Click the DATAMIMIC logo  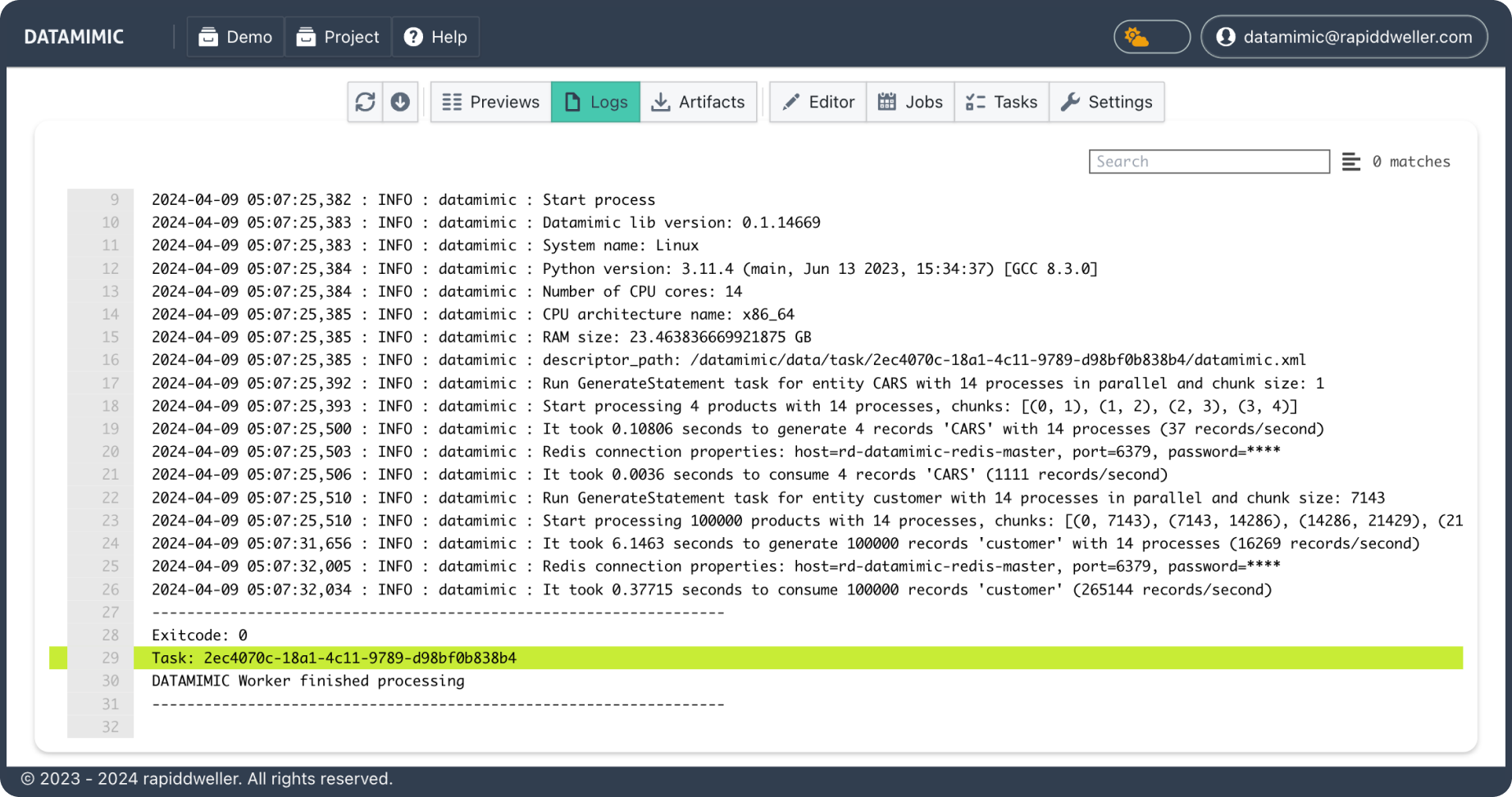[75, 36]
